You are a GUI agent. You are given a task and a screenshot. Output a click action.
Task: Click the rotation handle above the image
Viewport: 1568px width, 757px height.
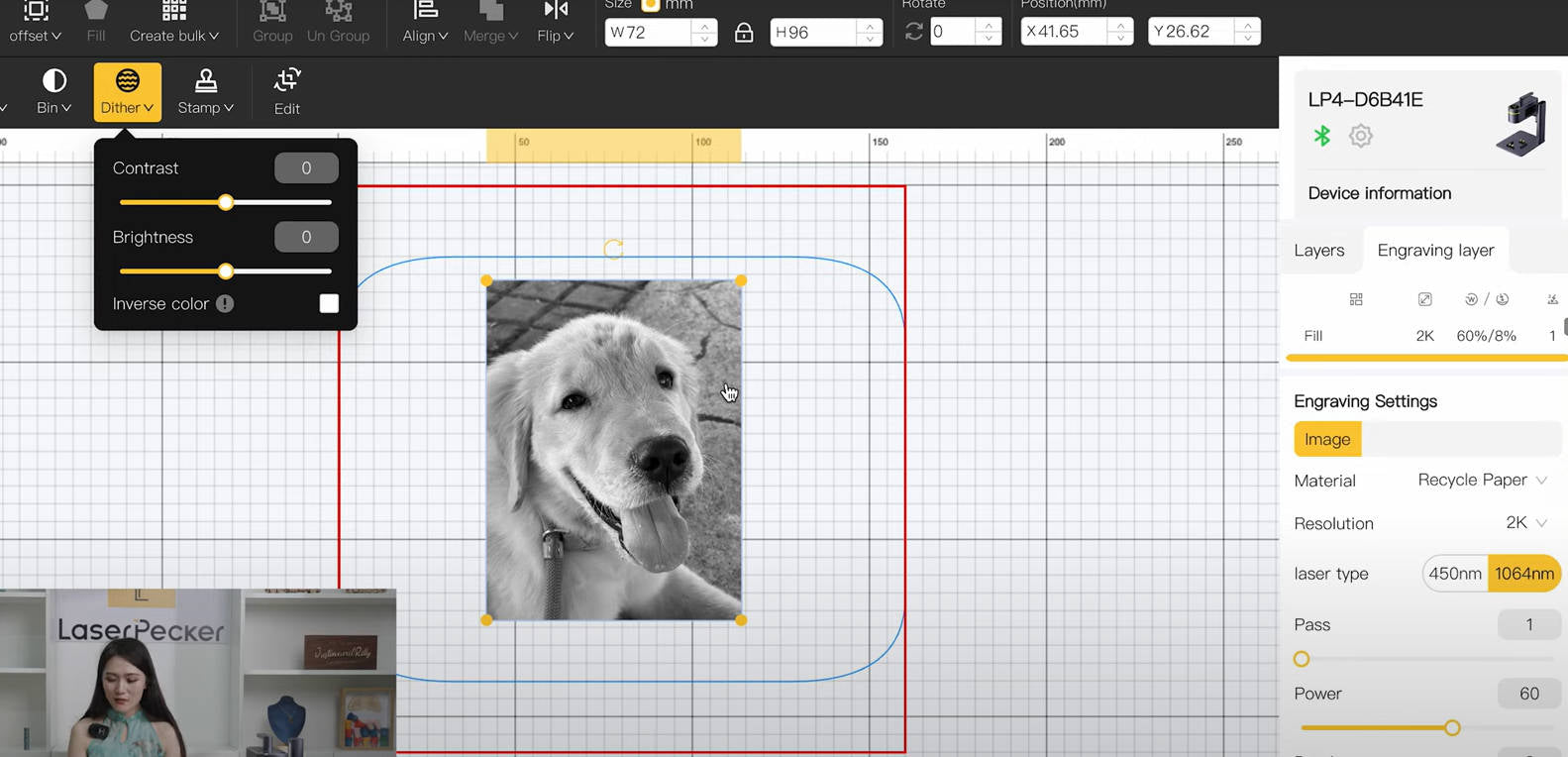click(613, 249)
